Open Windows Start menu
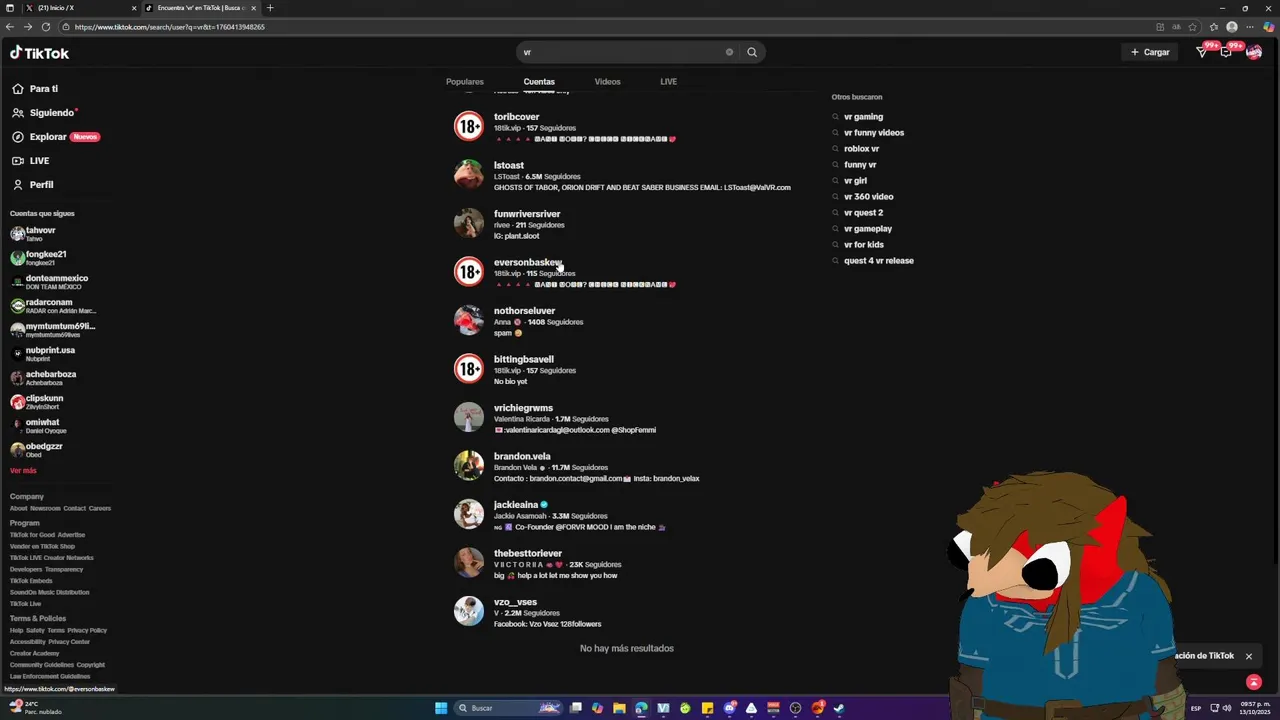This screenshot has width=1280, height=720. coord(441,708)
